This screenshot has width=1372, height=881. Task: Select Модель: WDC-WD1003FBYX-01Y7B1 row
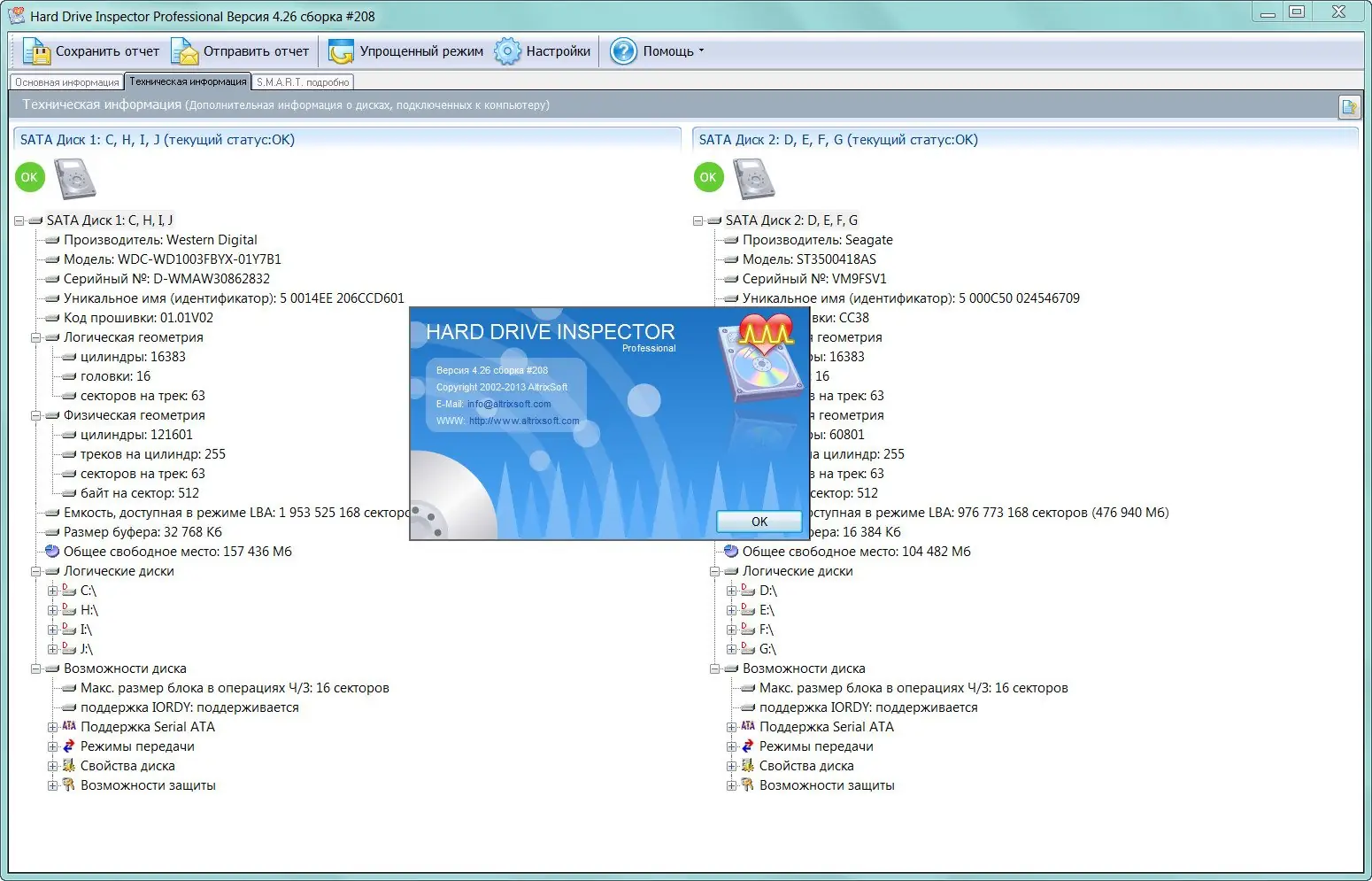click(173, 259)
